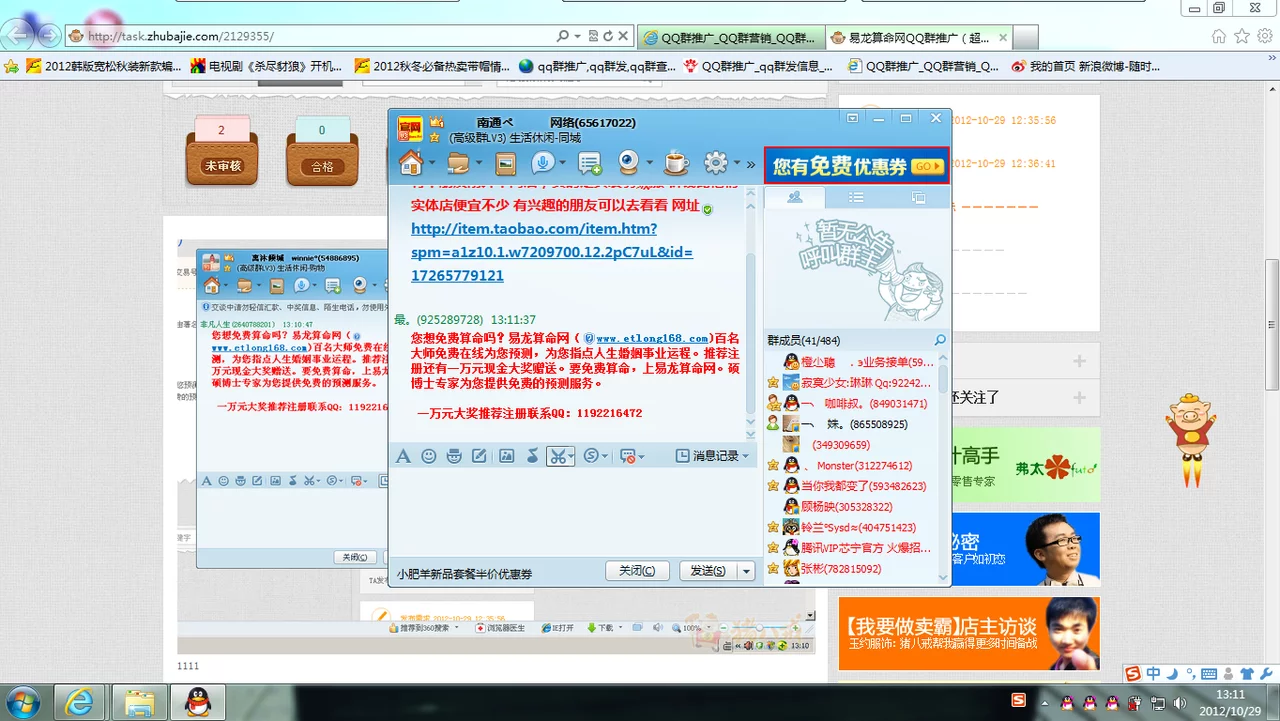Click 您有免费优惠券 GO banner
This screenshot has width=1280, height=721.
tap(857, 166)
